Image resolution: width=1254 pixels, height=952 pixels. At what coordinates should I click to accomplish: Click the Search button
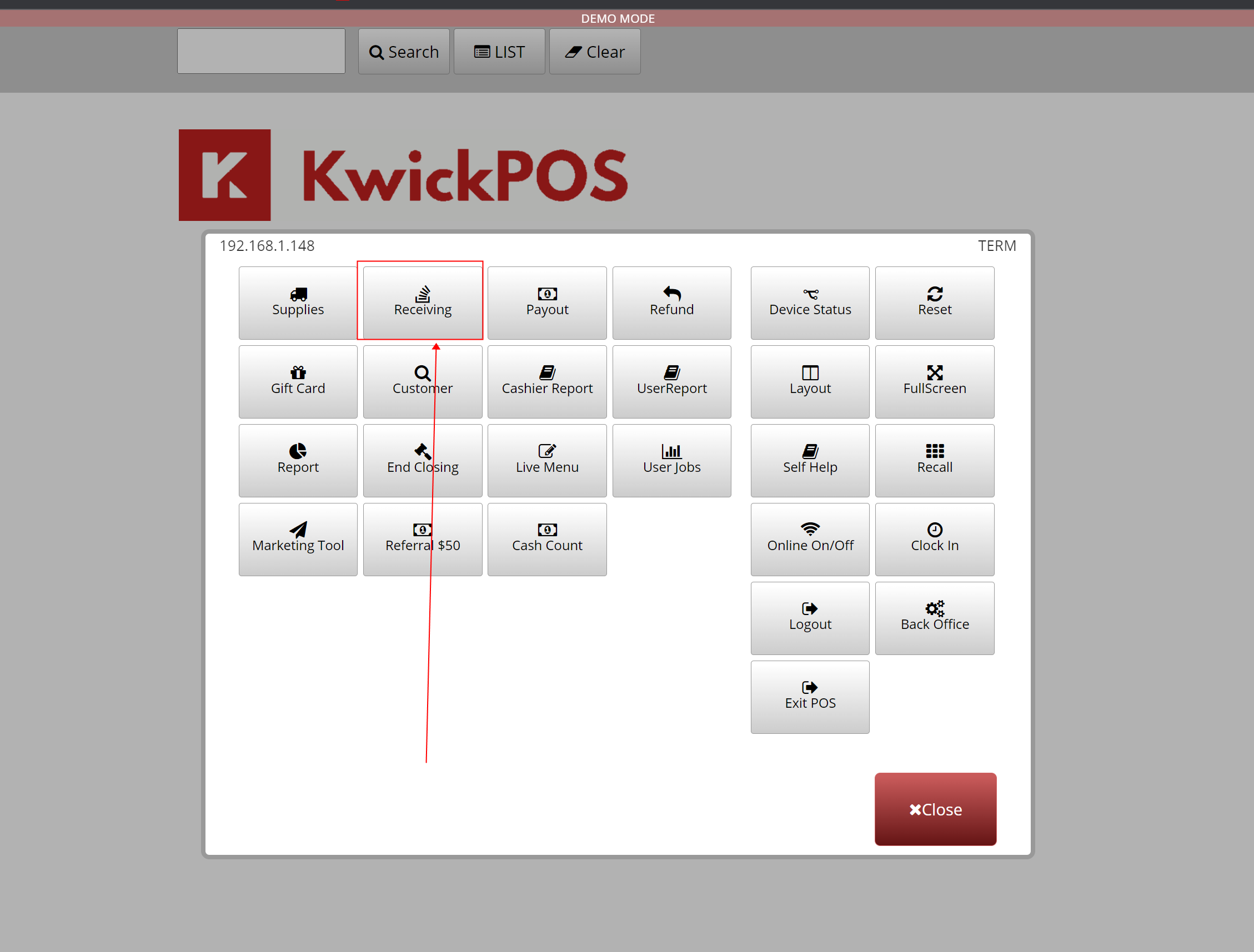pyautogui.click(x=404, y=52)
